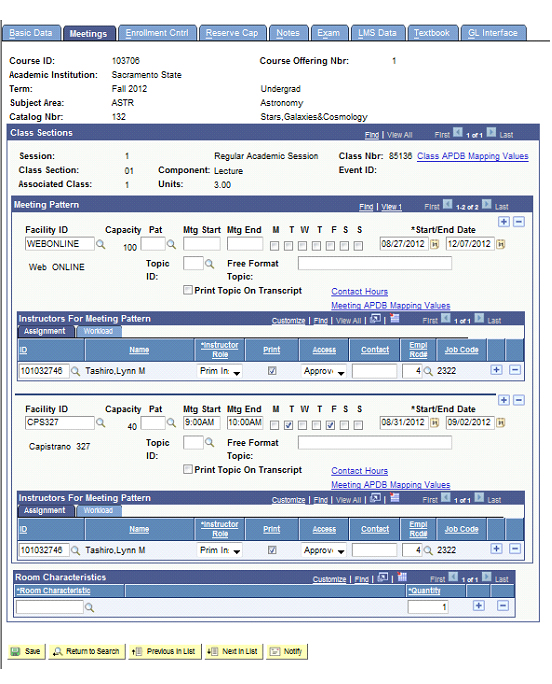Uncheck Tuesday for CPS327 meeting
The width and height of the screenshot is (552, 684).
click(288, 425)
